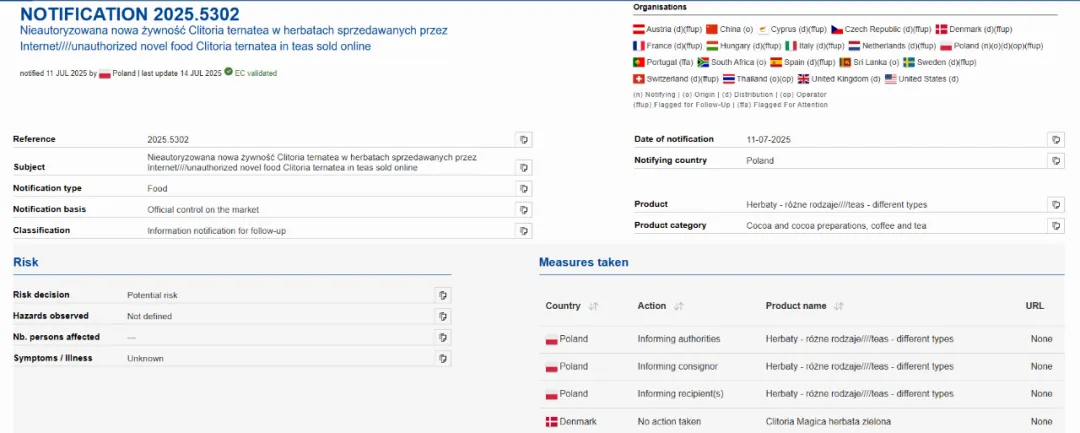Copy the Product category value
This screenshot has height=433, width=1080.
coord(1056,226)
